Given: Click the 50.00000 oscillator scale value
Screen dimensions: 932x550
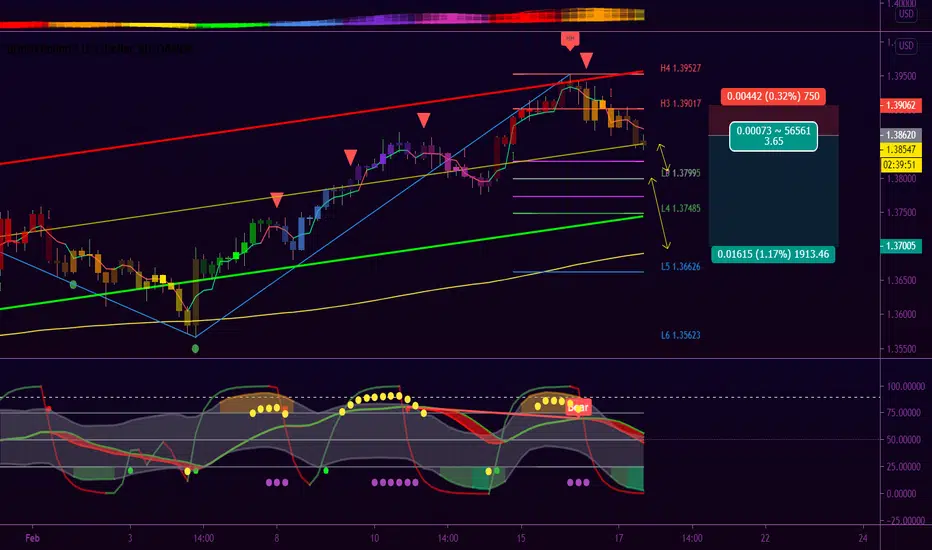Looking at the screenshot, I should (905, 440).
